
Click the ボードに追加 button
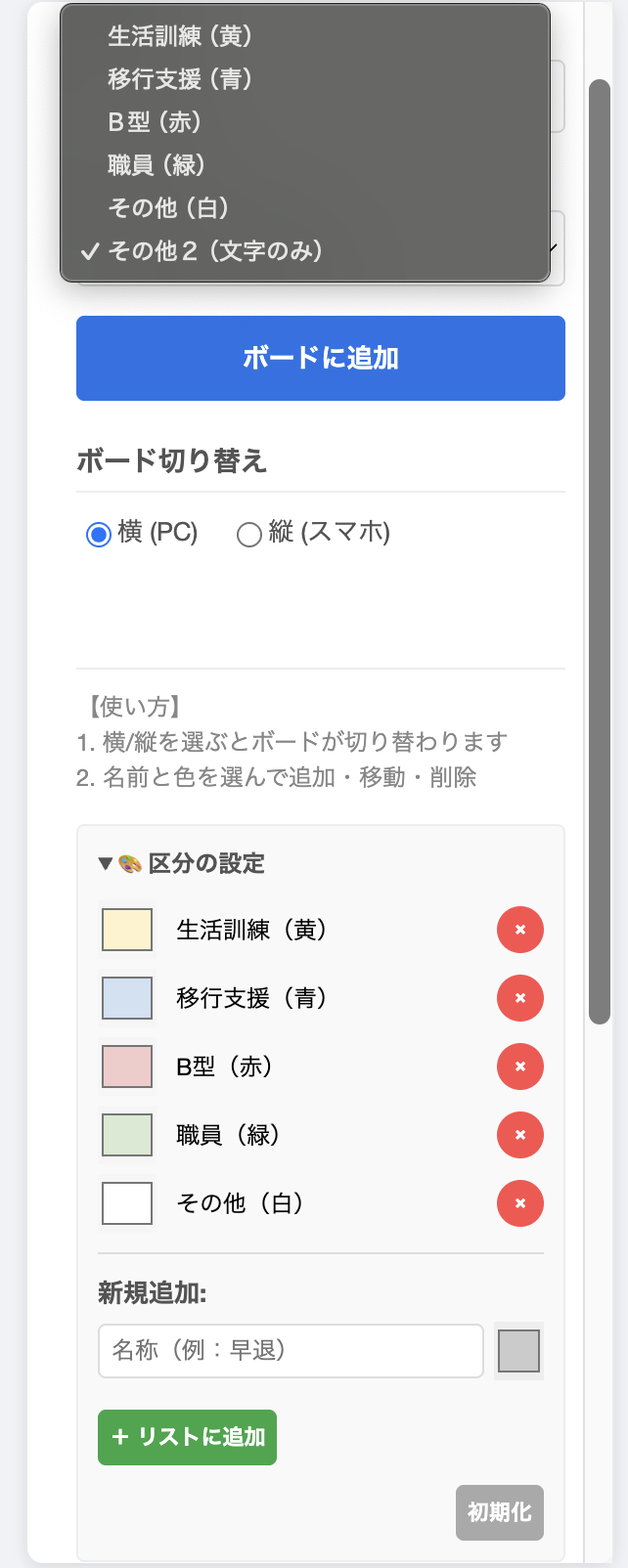(321, 358)
